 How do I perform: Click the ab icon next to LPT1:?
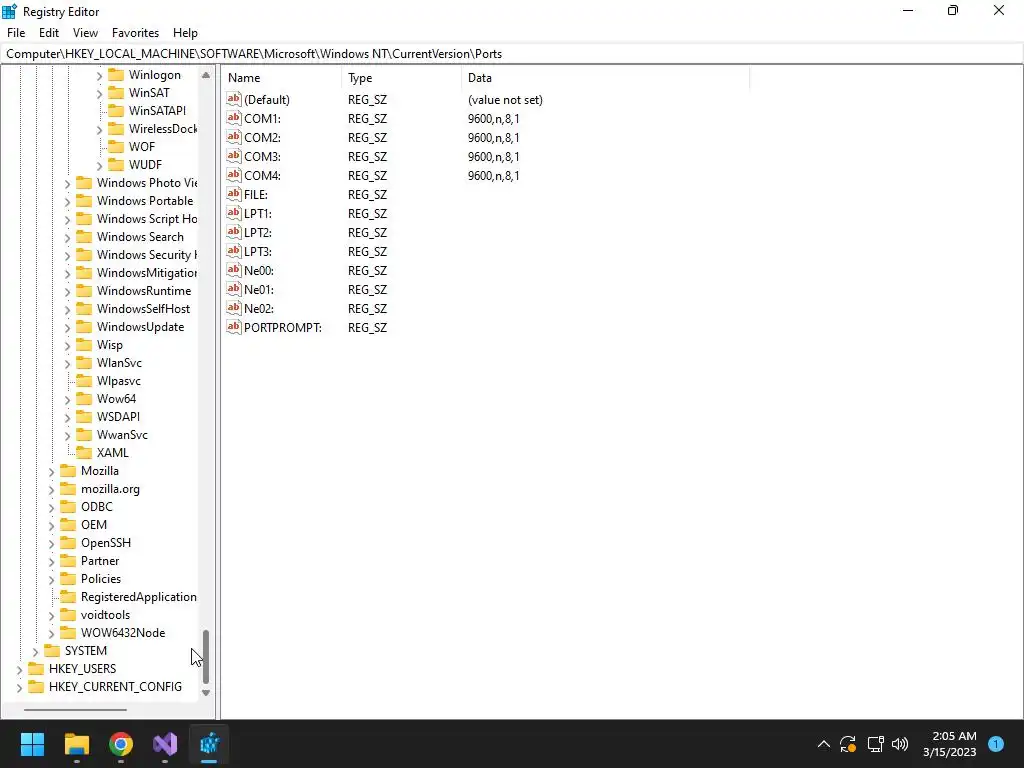tap(234, 213)
